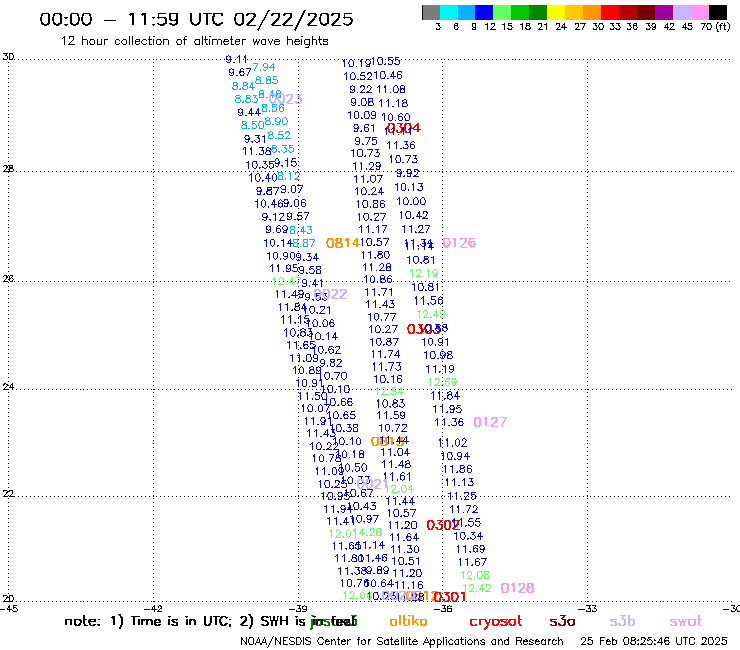Click the '7.94' wave height value

click(264, 67)
